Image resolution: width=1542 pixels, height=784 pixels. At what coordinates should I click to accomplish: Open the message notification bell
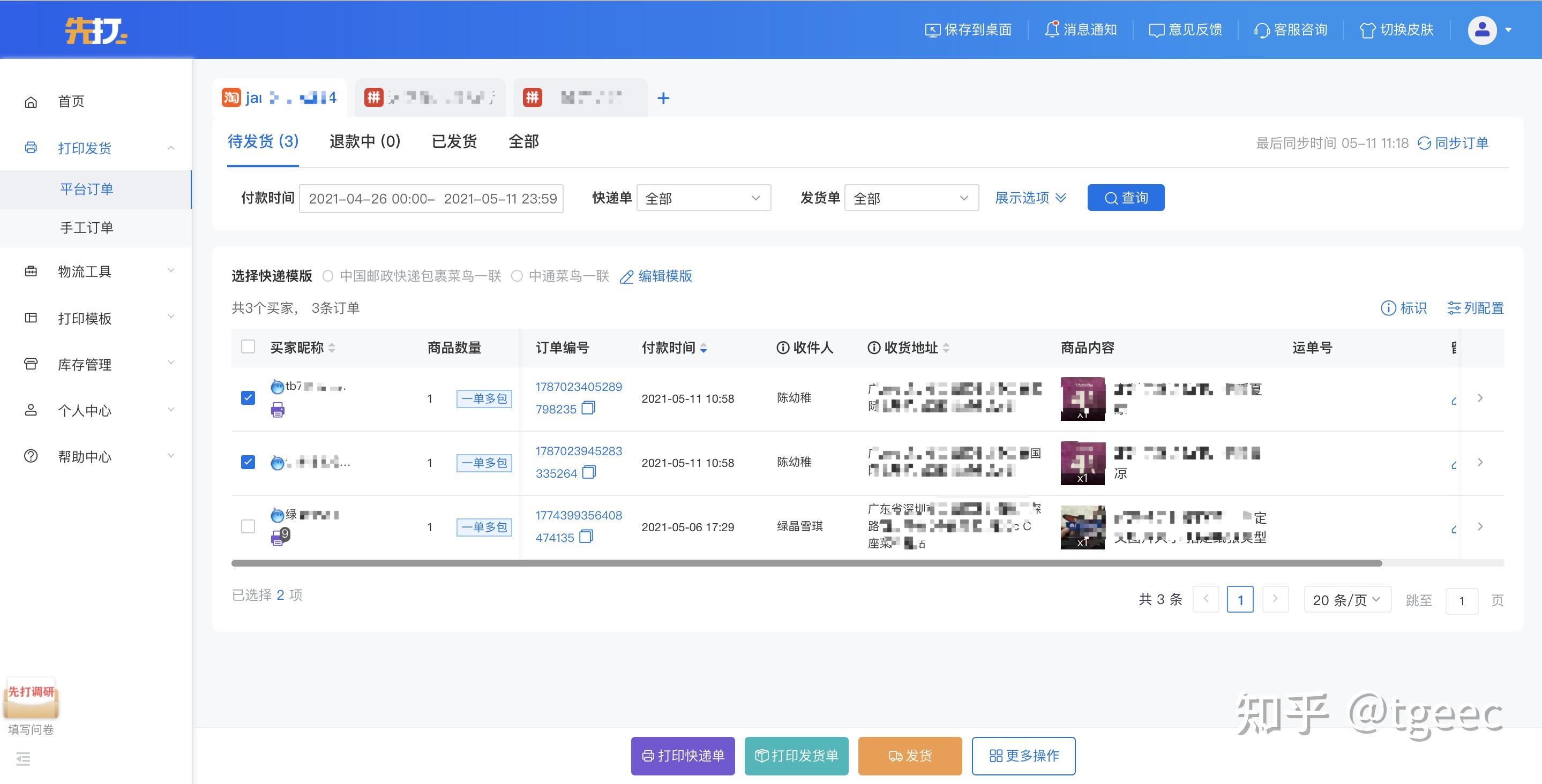[1052, 29]
